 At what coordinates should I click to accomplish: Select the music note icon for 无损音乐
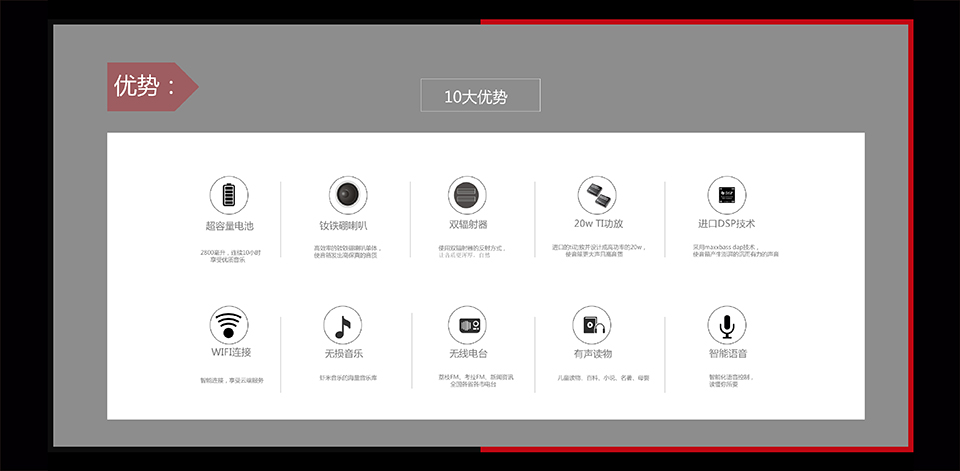pyautogui.click(x=343, y=325)
